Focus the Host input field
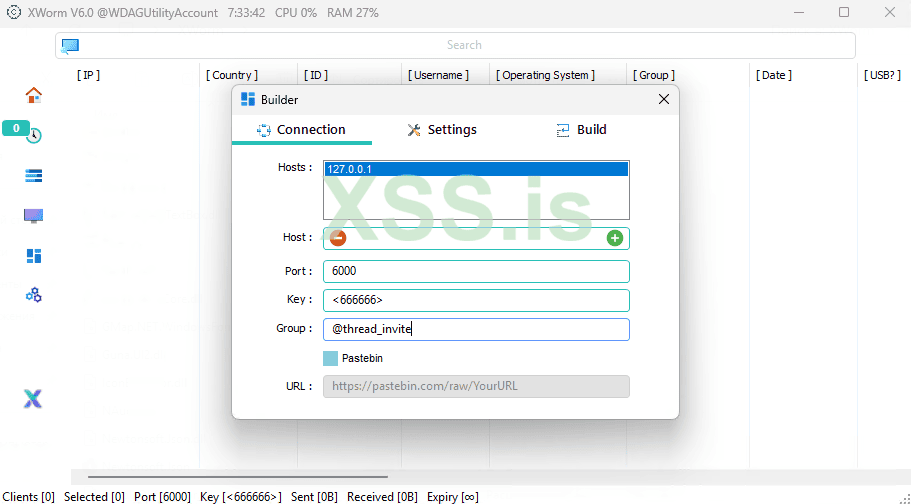 pyautogui.click(x=476, y=238)
